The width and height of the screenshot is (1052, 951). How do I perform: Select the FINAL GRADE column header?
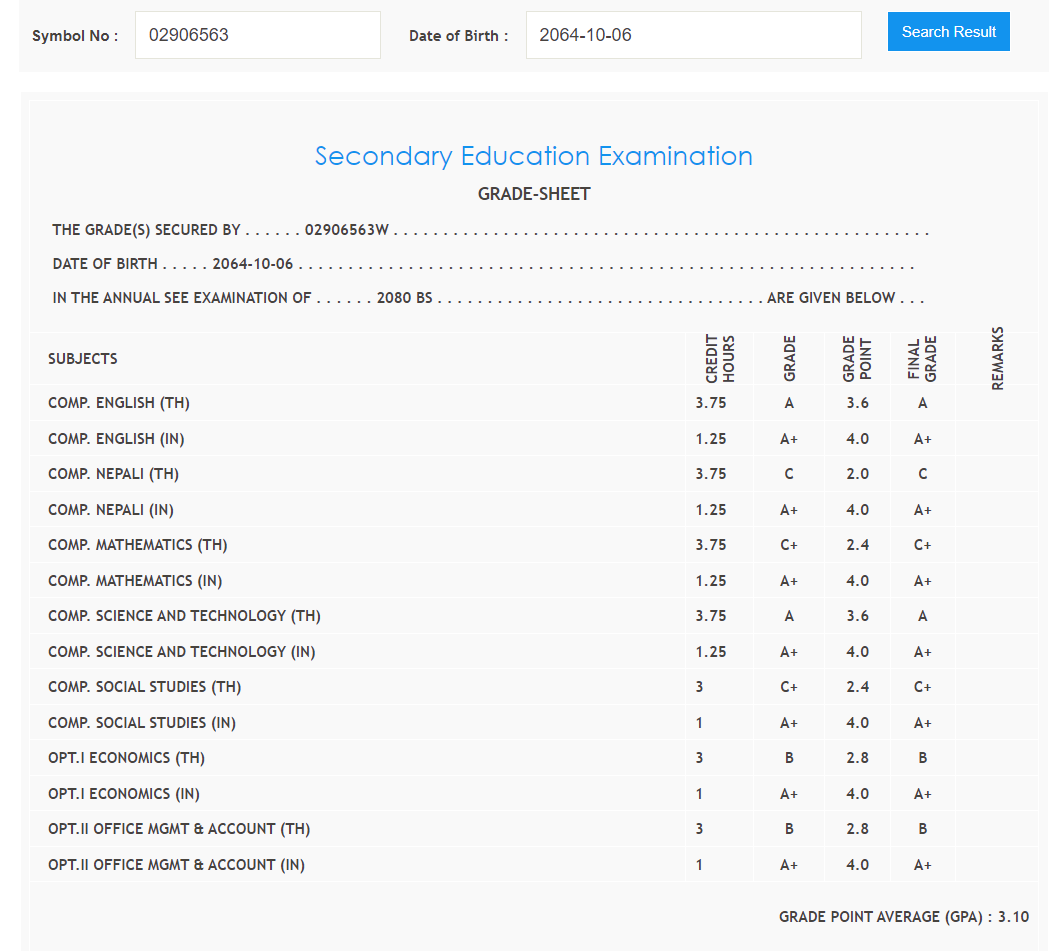point(922,359)
